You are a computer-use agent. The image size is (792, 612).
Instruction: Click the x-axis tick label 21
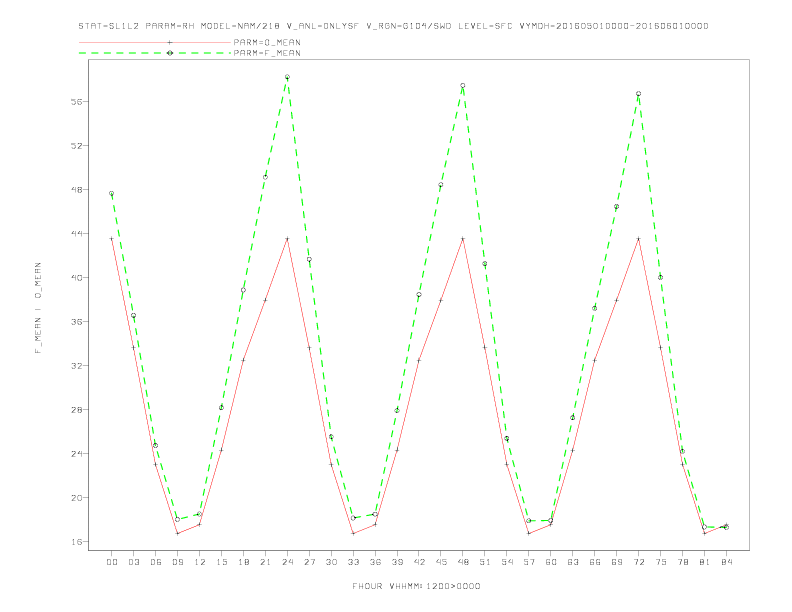coord(265,562)
